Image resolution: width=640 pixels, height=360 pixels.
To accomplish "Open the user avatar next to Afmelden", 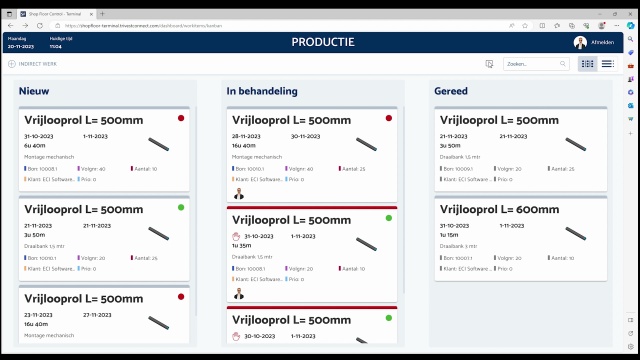I will (580, 42).
